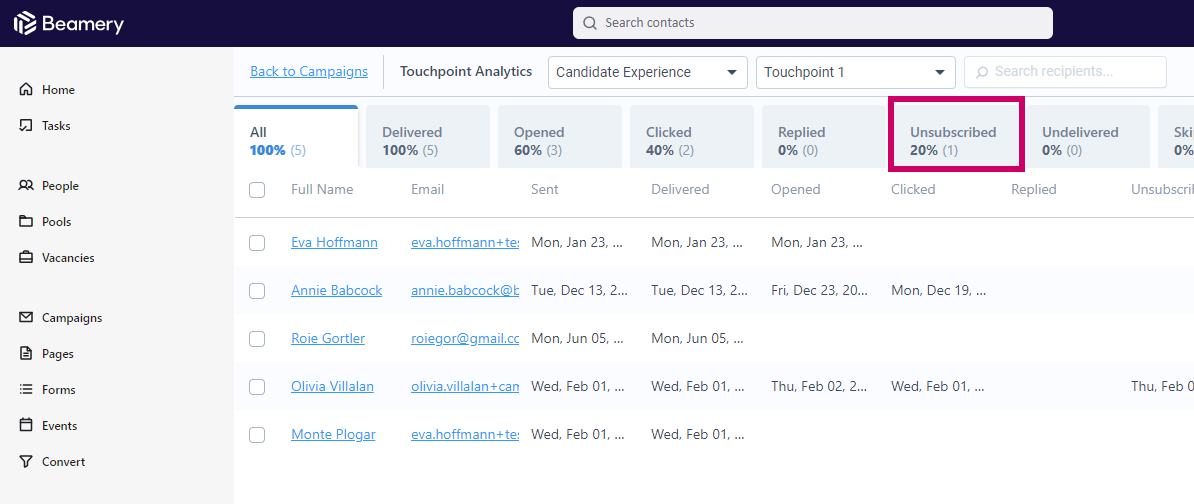Click Eva Hoffmann's eva.hoffmann email link

point(465,243)
